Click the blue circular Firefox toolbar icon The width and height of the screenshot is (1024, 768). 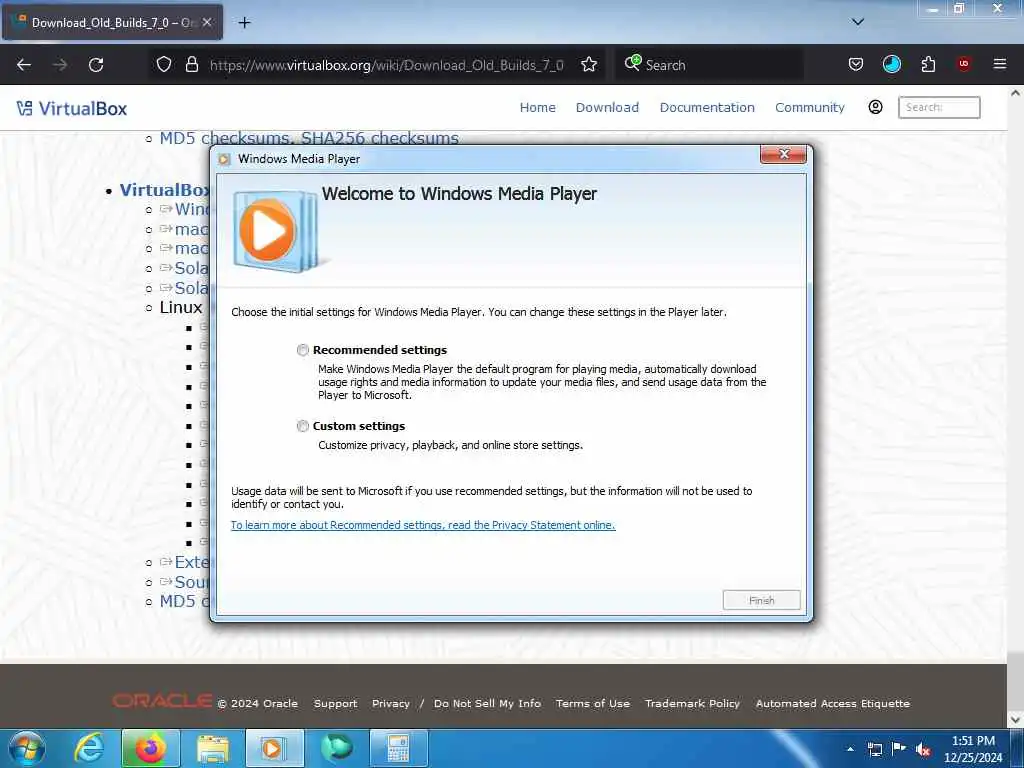click(891, 64)
